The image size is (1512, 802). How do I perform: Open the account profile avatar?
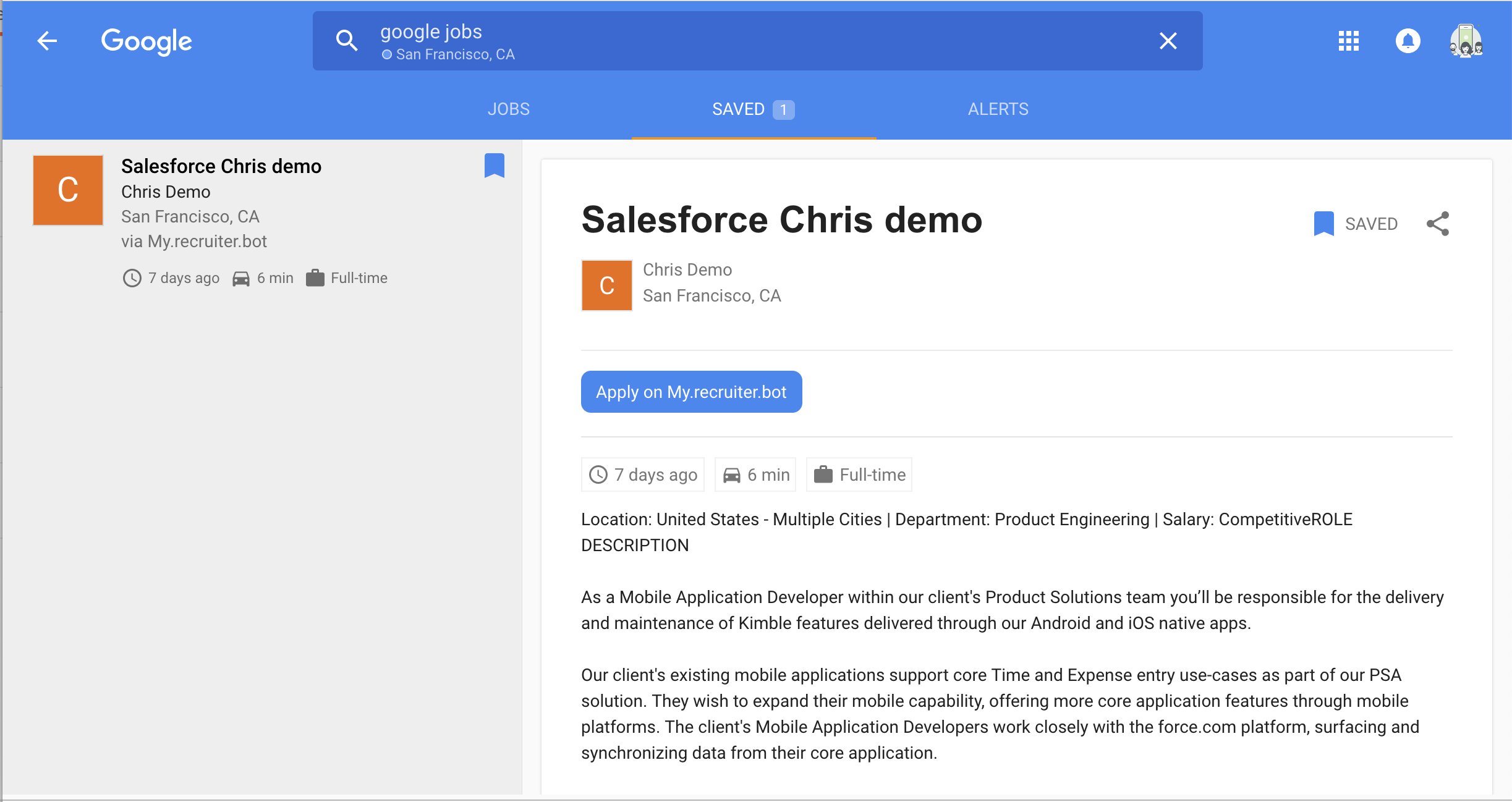1466,41
